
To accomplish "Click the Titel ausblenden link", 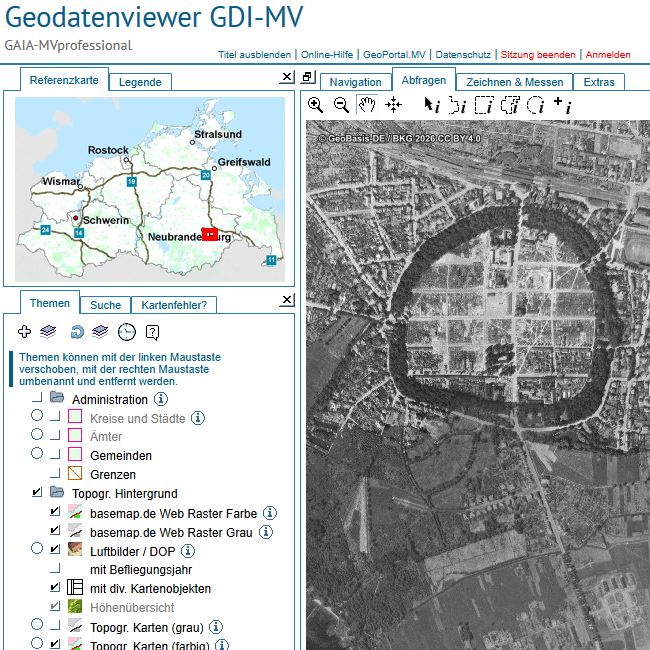I will (255, 55).
